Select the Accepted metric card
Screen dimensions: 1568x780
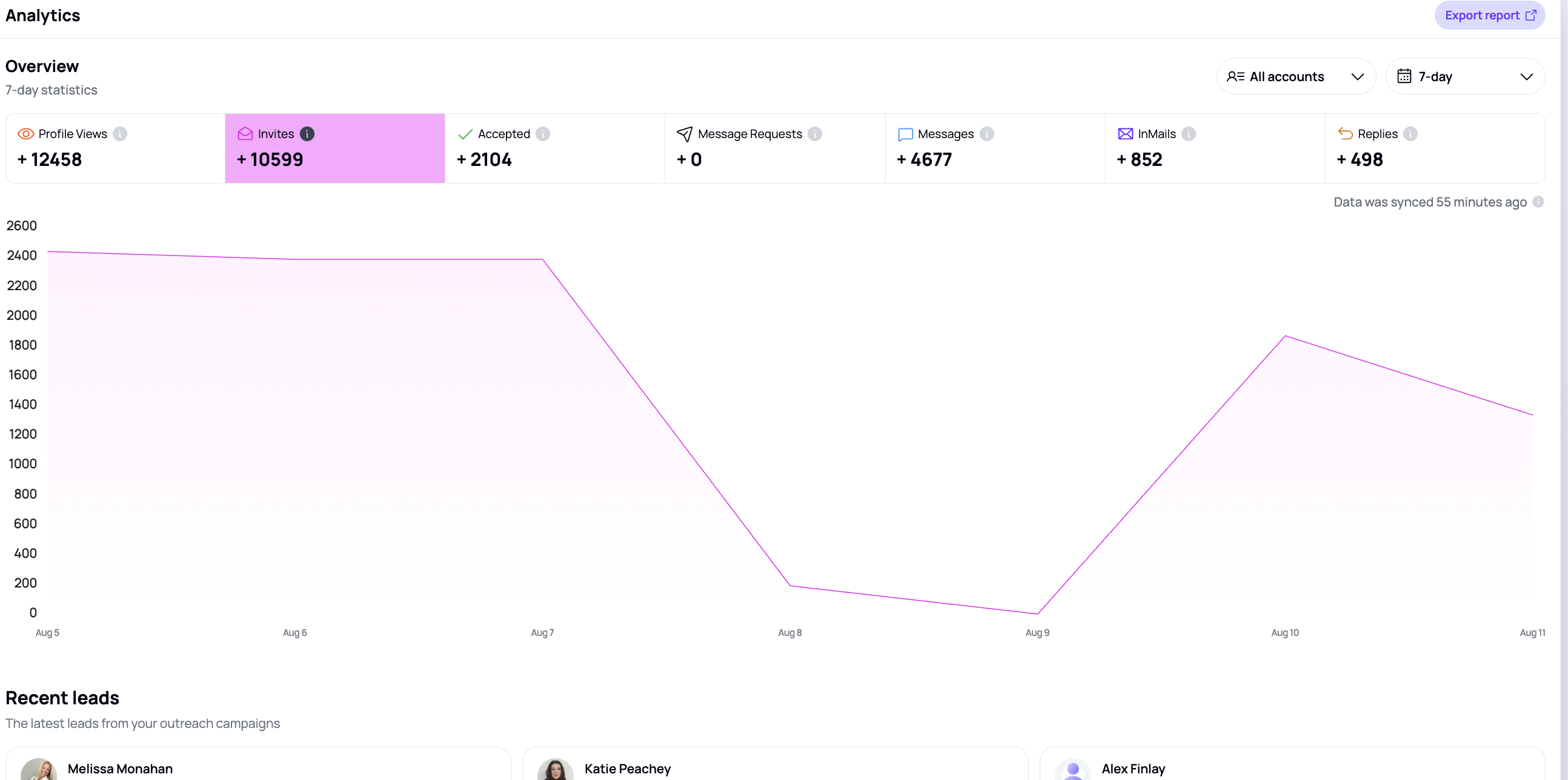555,148
